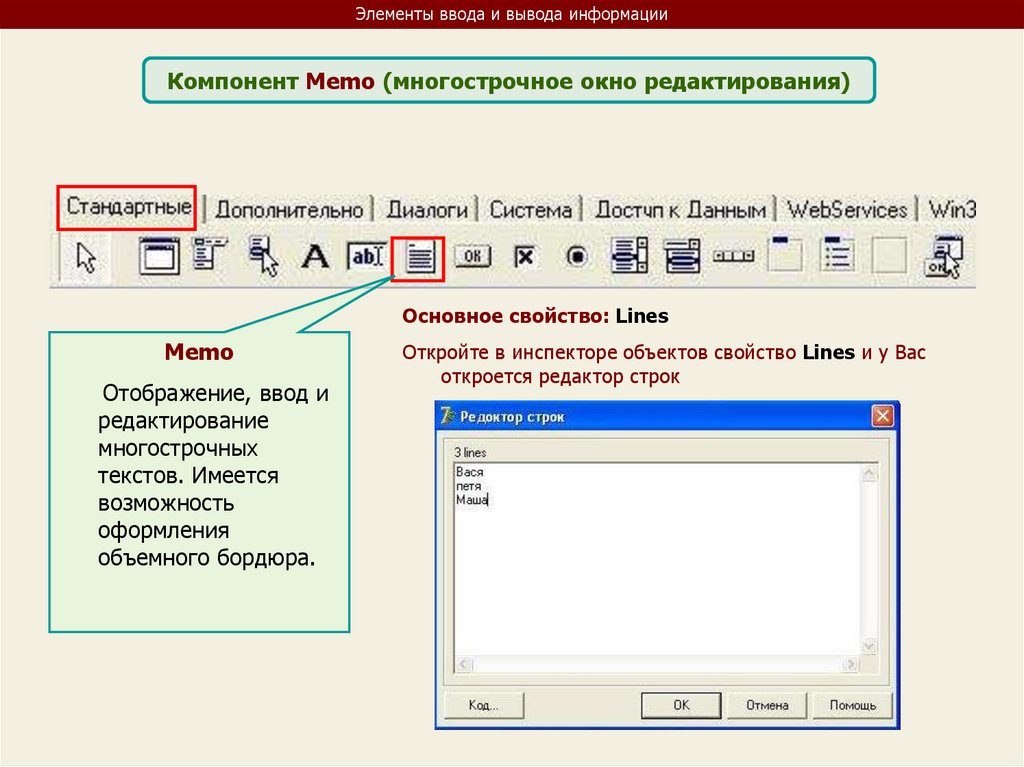
Task: Select the ListBox component icon
Action: [629, 255]
